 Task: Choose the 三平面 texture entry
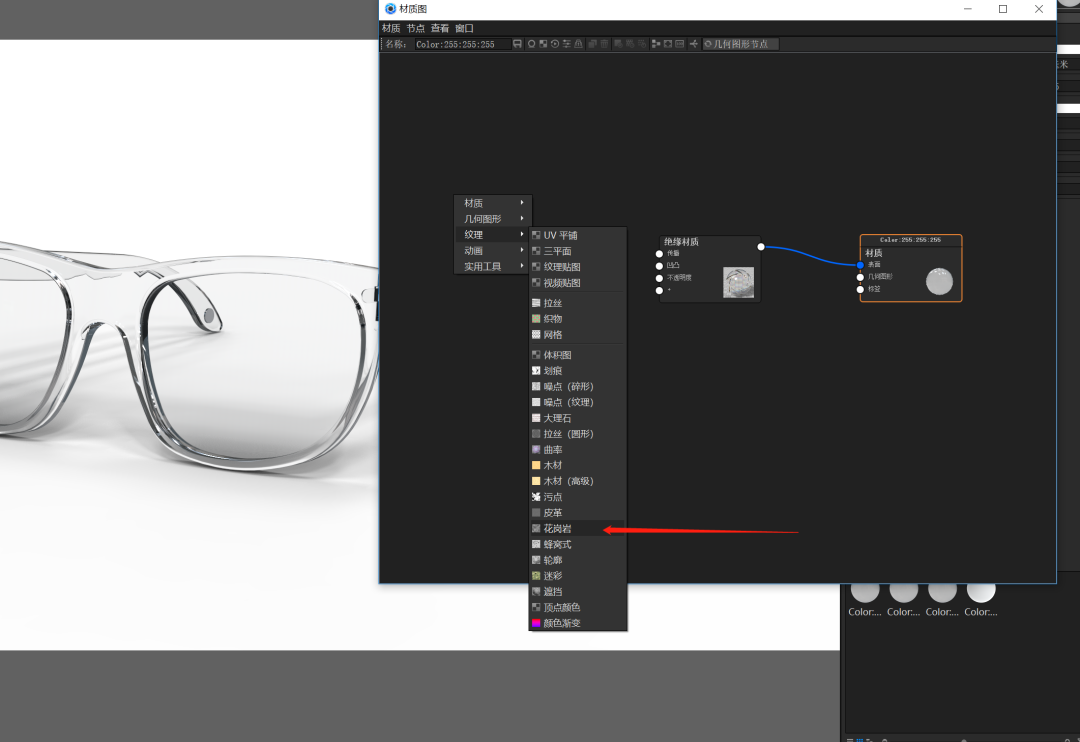pyautogui.click(x=578, y=251)
